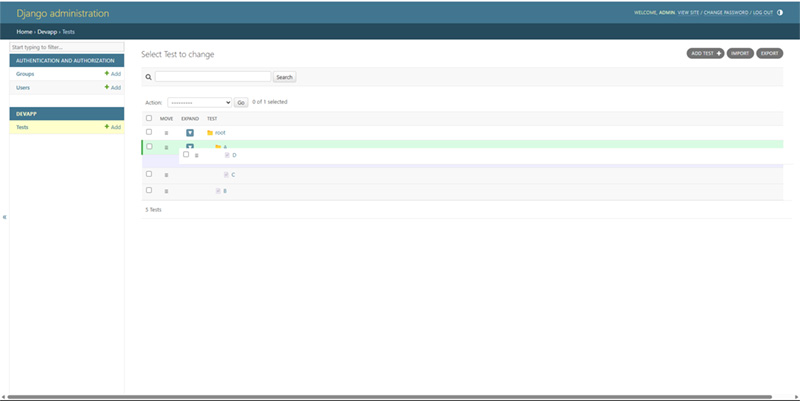Click the move handle in row A
This screenshot has height=401, width=800.
[166, 147]
